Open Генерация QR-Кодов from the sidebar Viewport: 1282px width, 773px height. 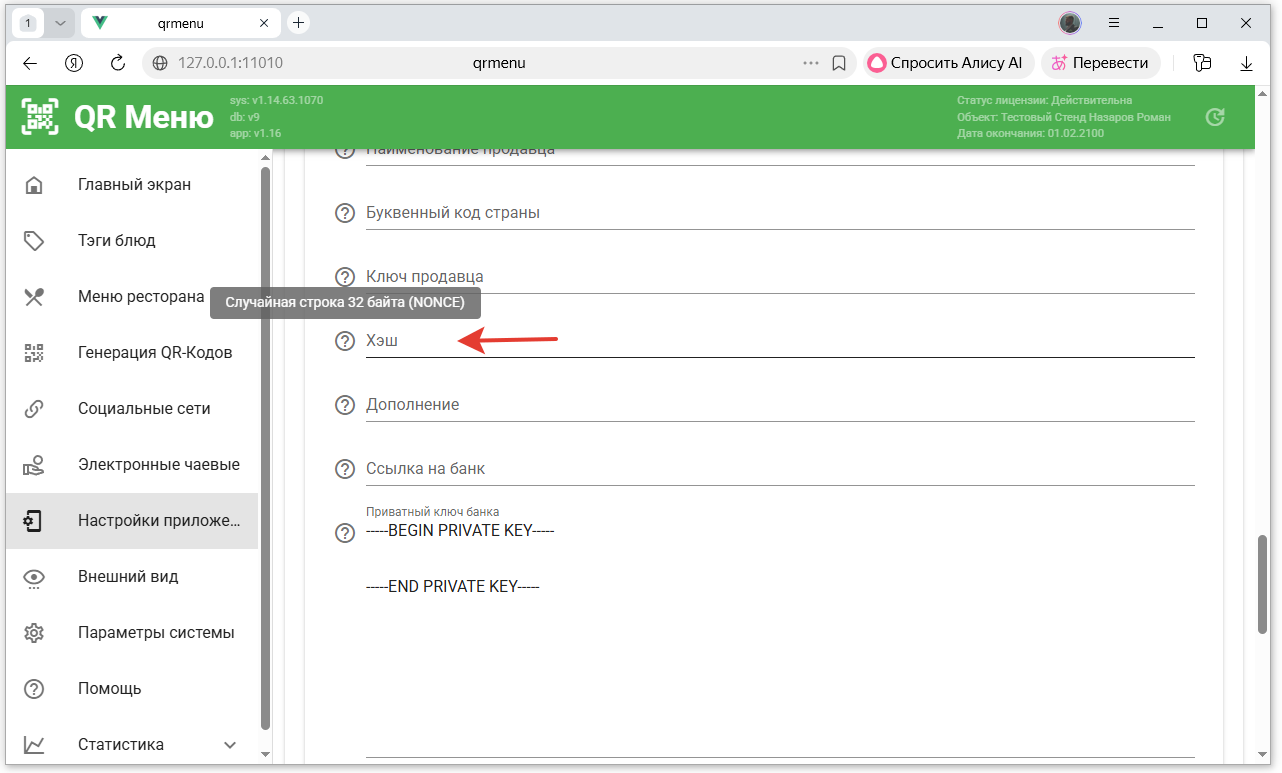(x=155, y=353)
